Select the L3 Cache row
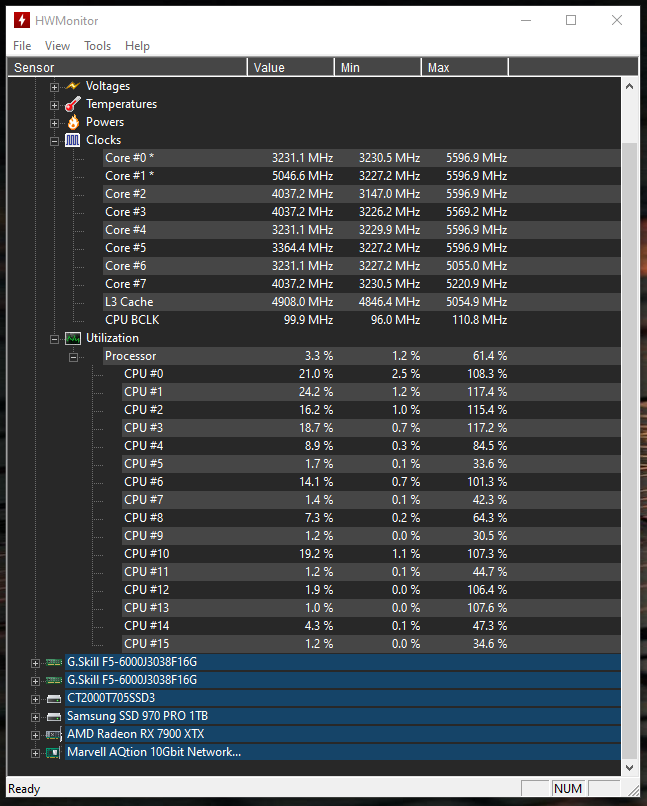Viewport: 647px width, 806px height. (362, 302)
